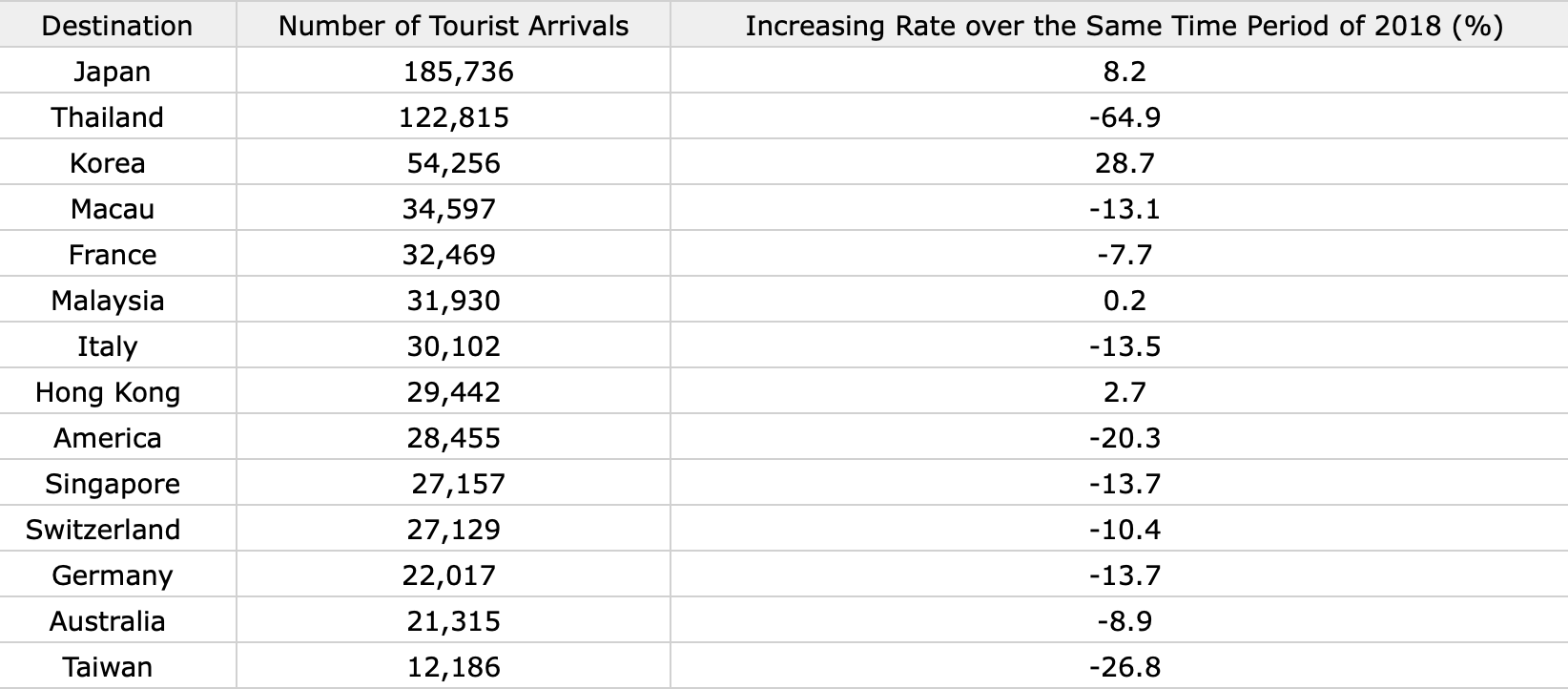This screenshot has width=1568, height=689.
Task: Click the 34,597 arrivals cell for Macau
Action: [x=453, y=208]
